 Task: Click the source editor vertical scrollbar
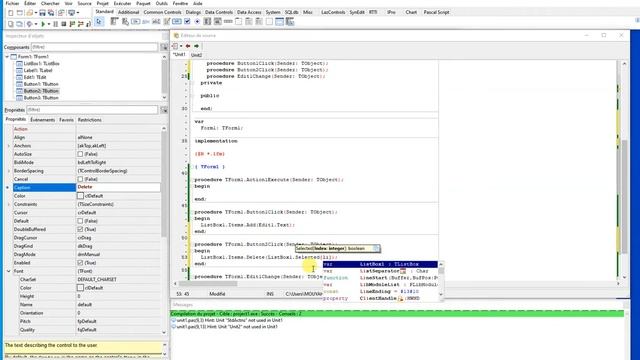[624, 171]
